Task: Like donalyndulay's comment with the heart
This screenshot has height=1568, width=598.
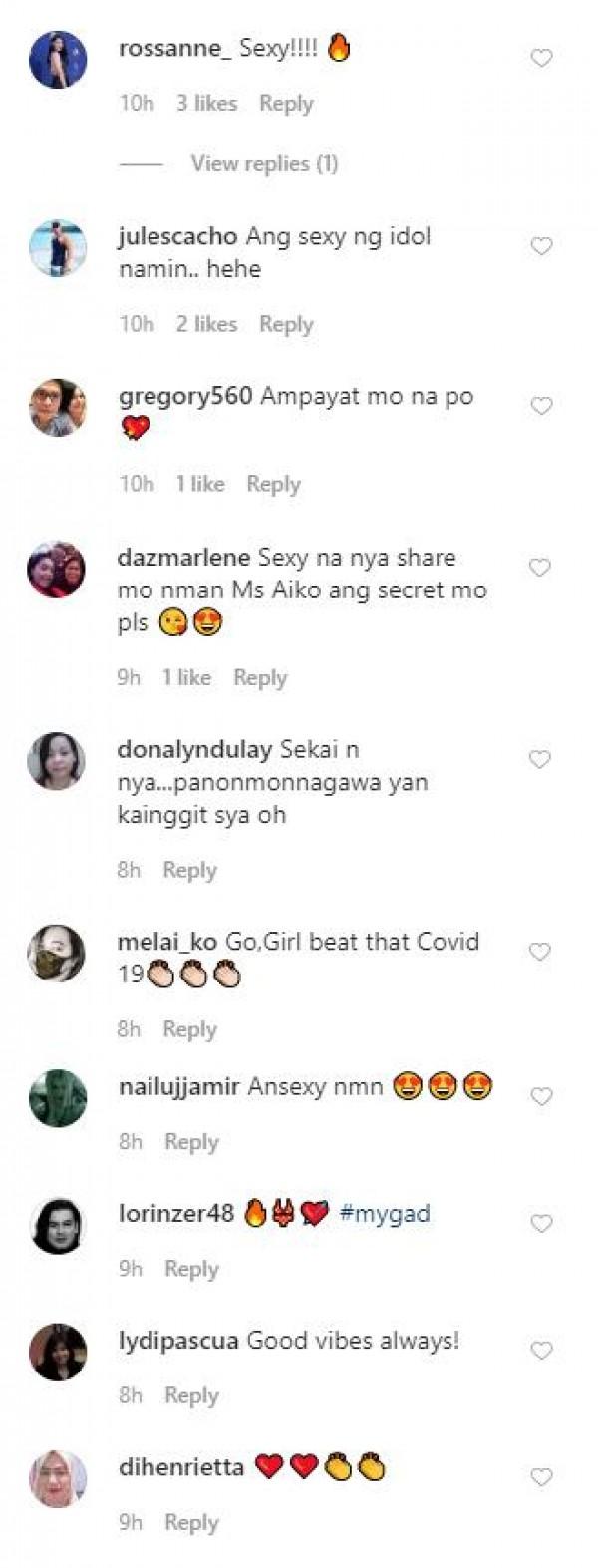Action: click(539, 760)
